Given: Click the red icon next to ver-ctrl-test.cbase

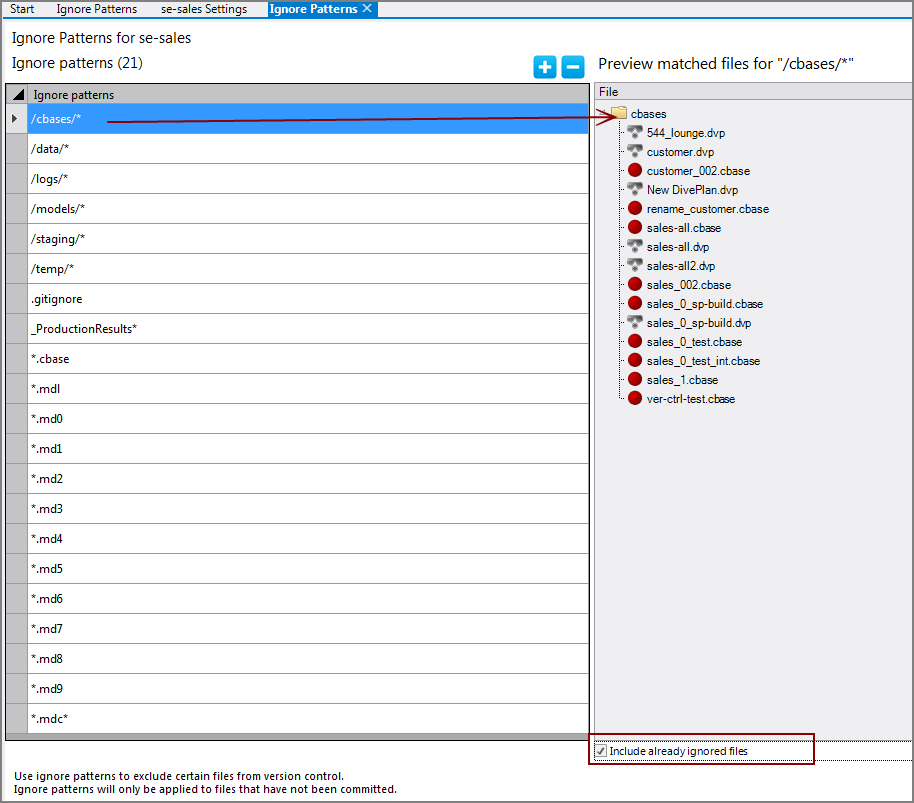Looking at the screenshot, I should (x=634, y=398).
